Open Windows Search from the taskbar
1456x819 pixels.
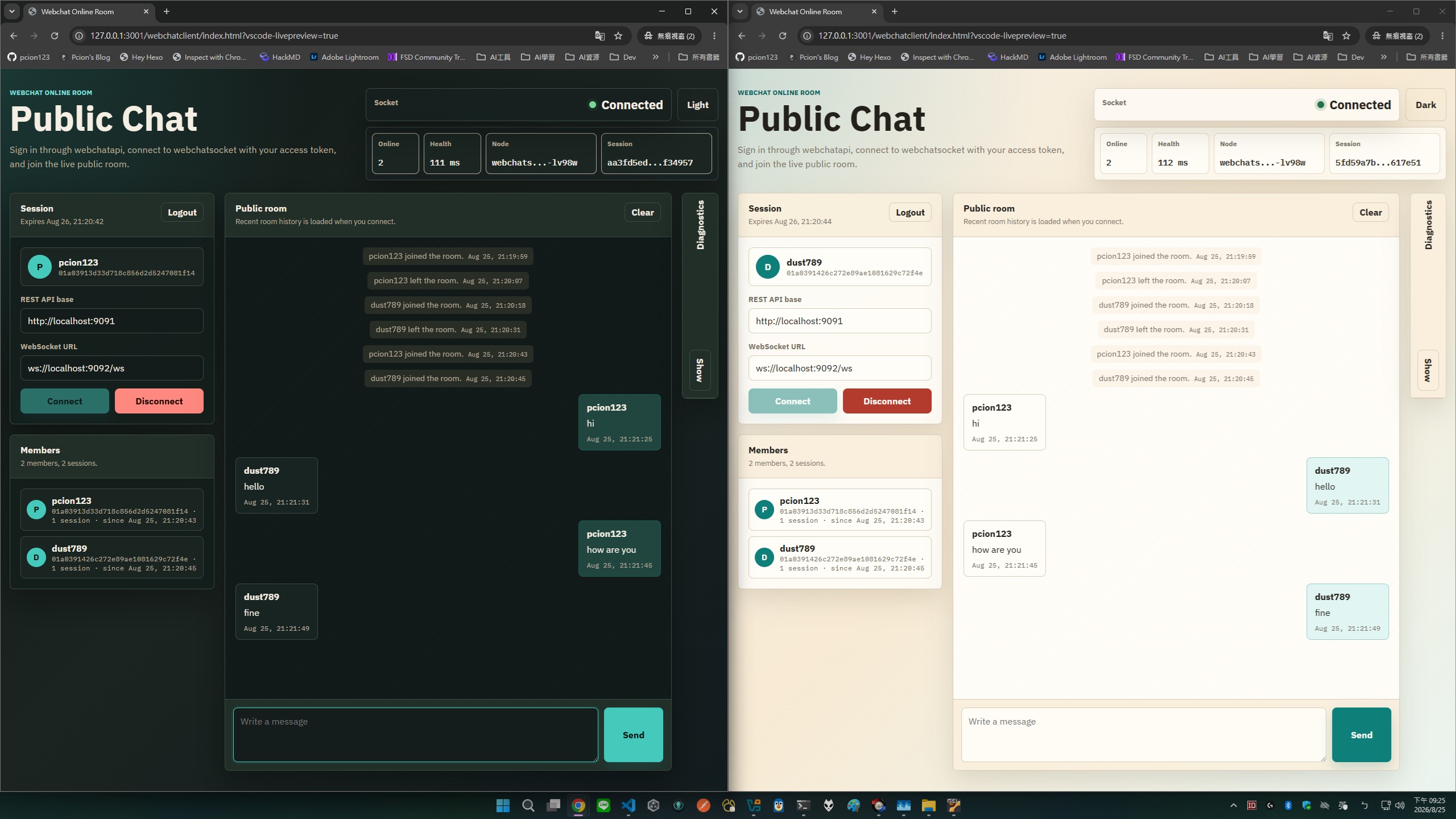[528, 805]
